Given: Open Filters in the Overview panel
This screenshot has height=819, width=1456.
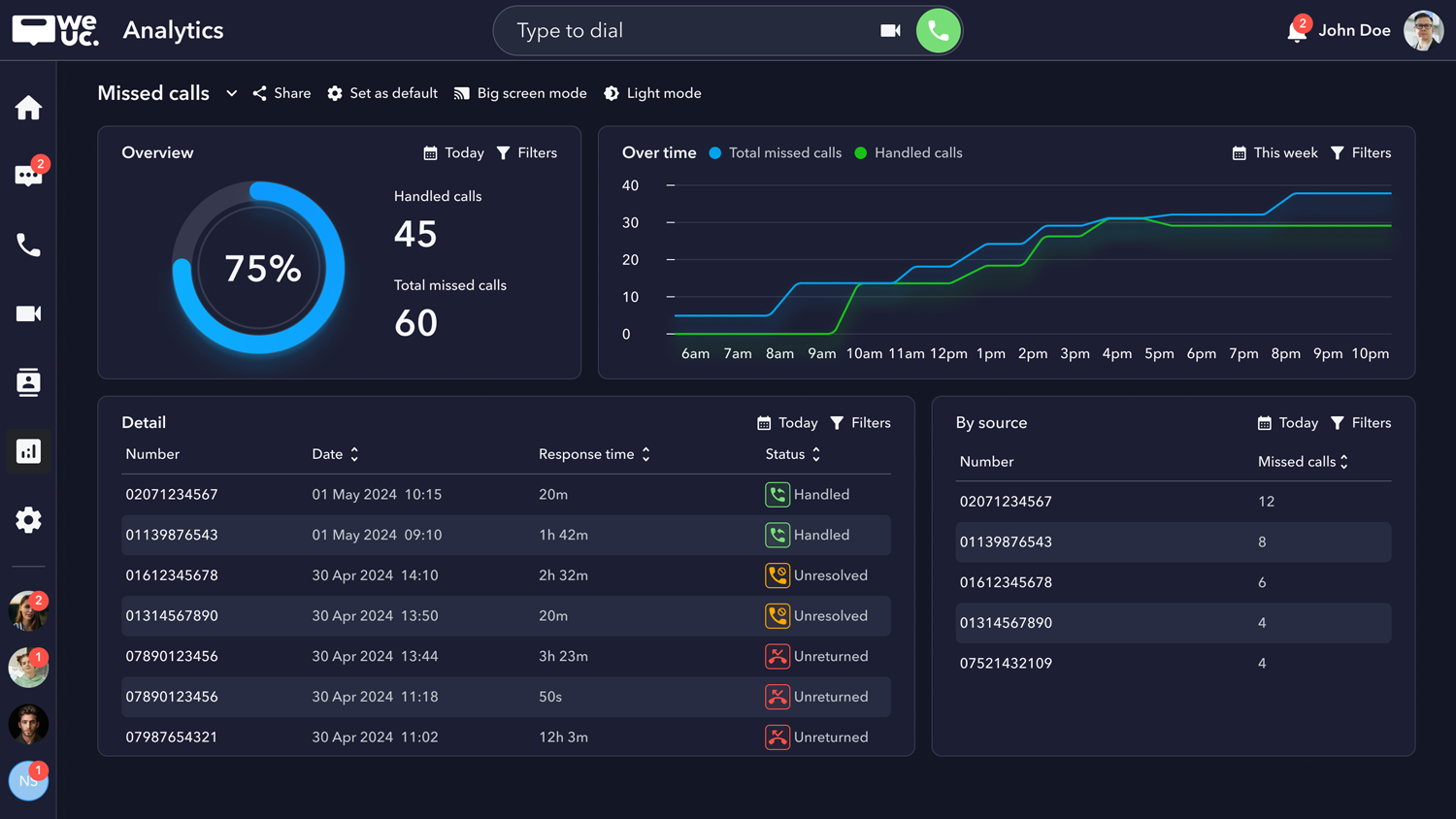Looking at the screenshot, I should pyautogui.click(x=527, y=153).
